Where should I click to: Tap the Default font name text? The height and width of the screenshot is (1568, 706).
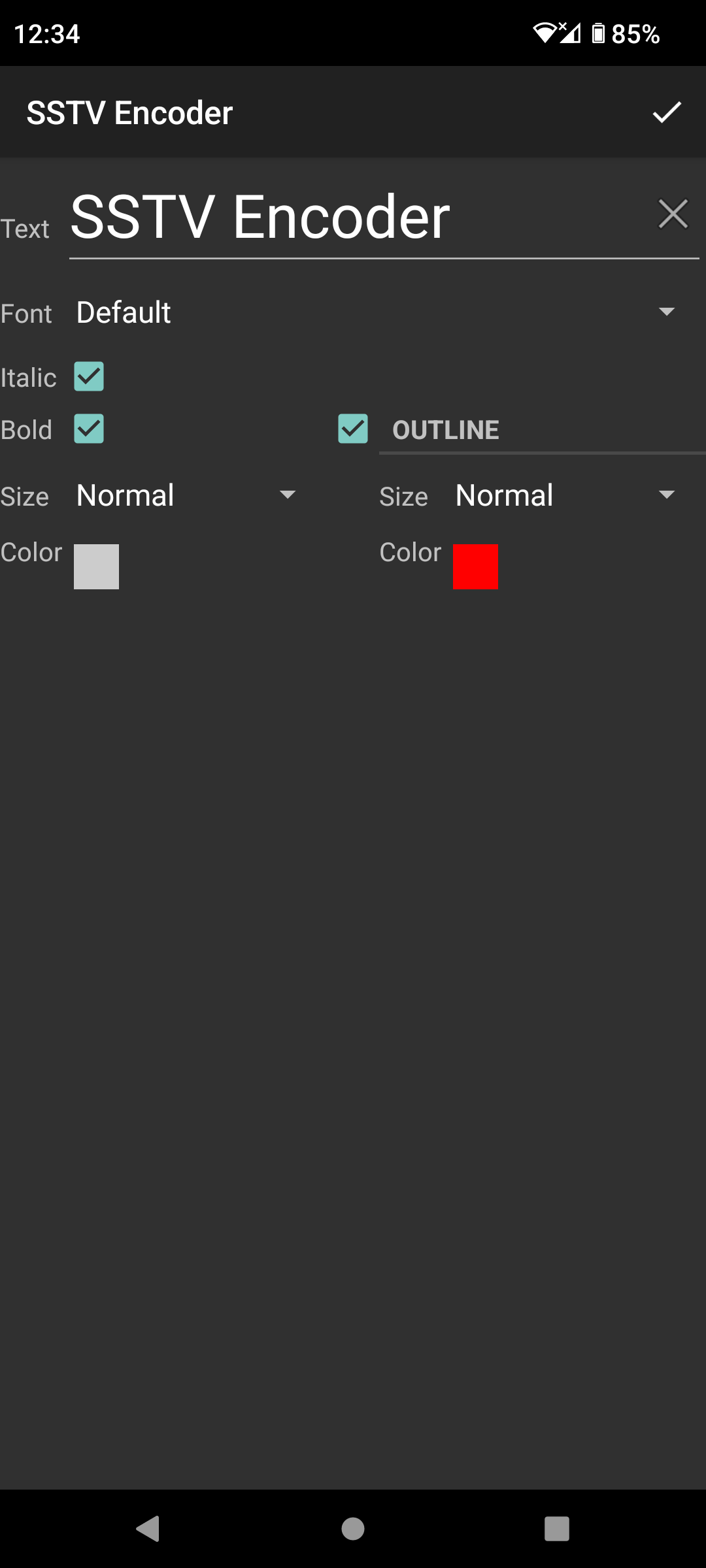tap(124, 312)
